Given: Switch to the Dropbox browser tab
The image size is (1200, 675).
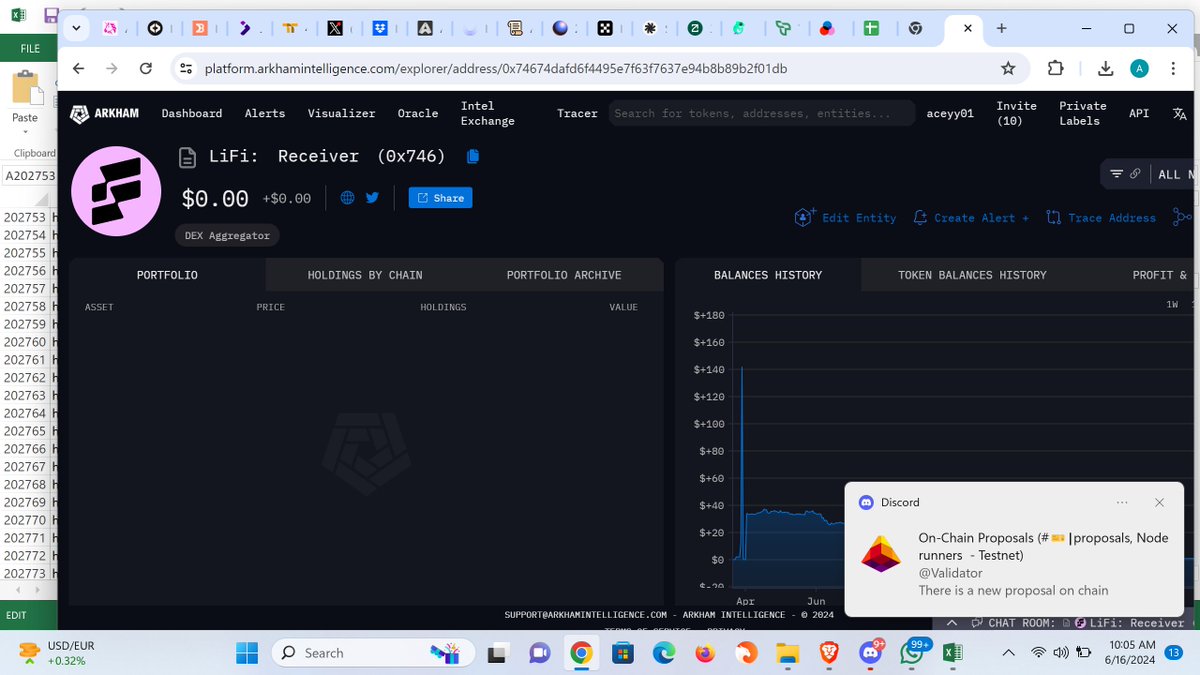Looking at the screenshot, I should coord(380,29).
